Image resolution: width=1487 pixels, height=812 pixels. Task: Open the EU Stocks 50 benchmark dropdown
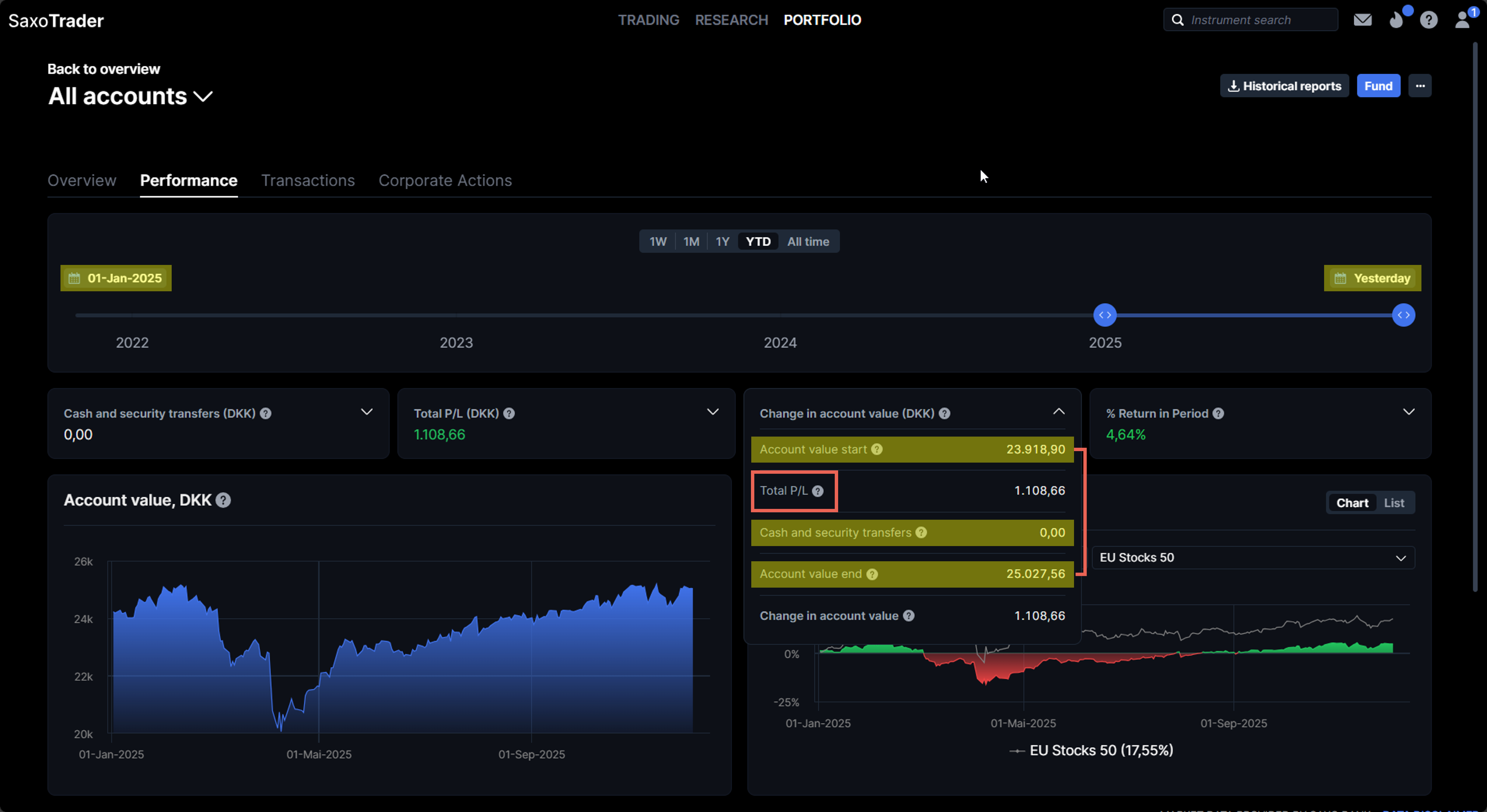pyautogui.click(x=1253, y=558)
